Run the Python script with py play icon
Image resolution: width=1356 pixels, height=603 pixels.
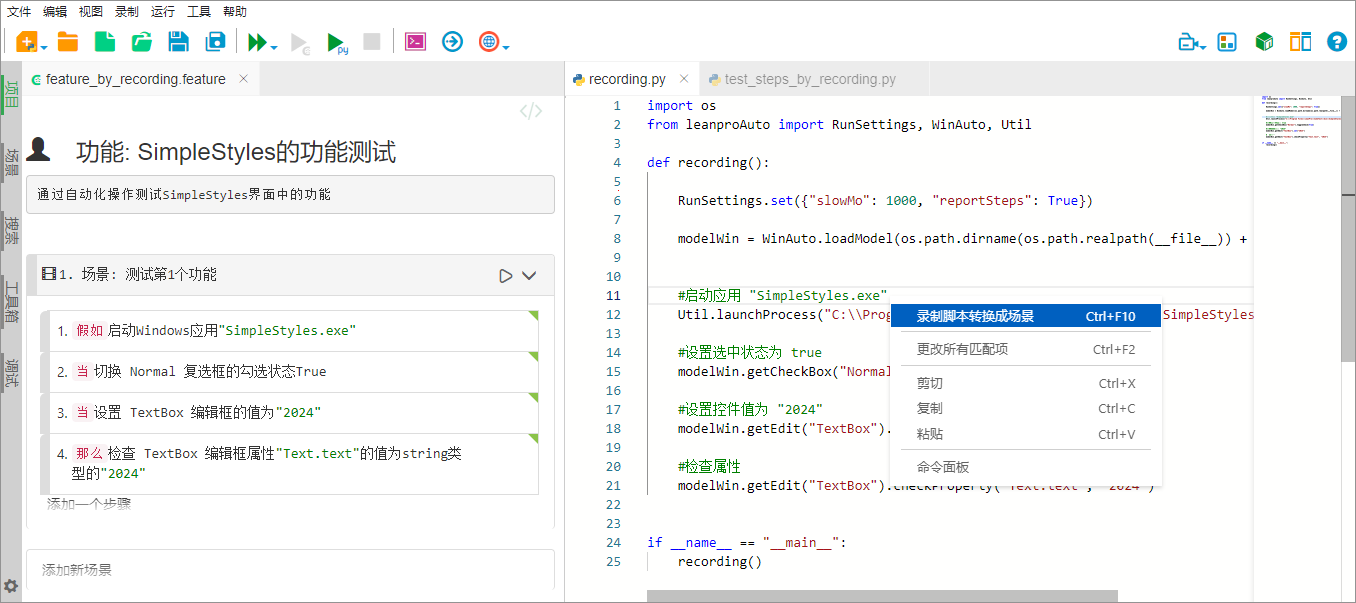[338, 43]
